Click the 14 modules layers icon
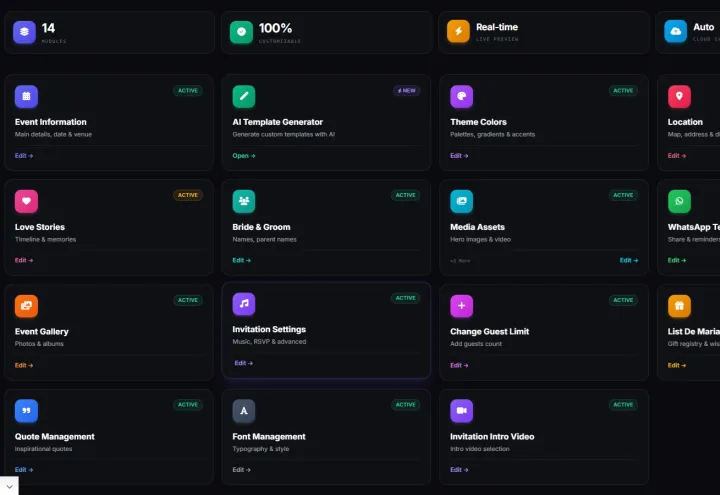 (24, 32)
